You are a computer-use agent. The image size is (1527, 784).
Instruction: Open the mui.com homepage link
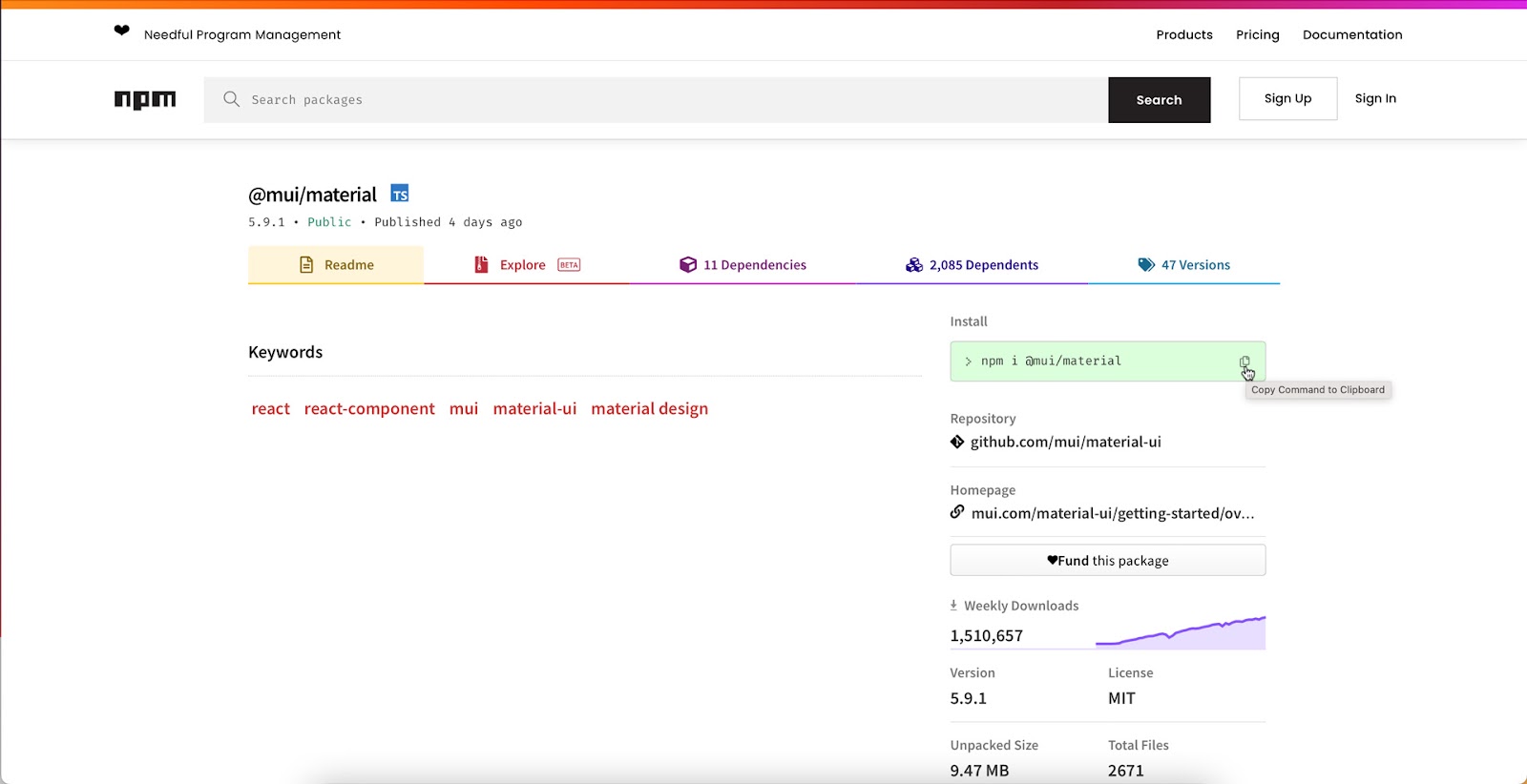[1113, 513]
